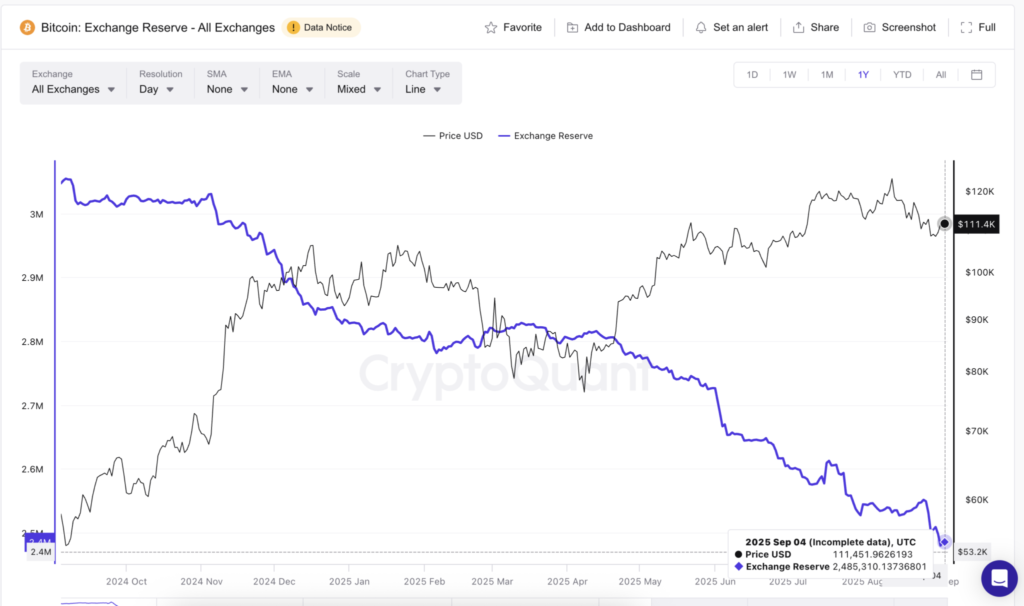The width and height of the screenshot is (1024, 606).
Task: Click the Set an alert bell icon
Action: click(701, 27)
